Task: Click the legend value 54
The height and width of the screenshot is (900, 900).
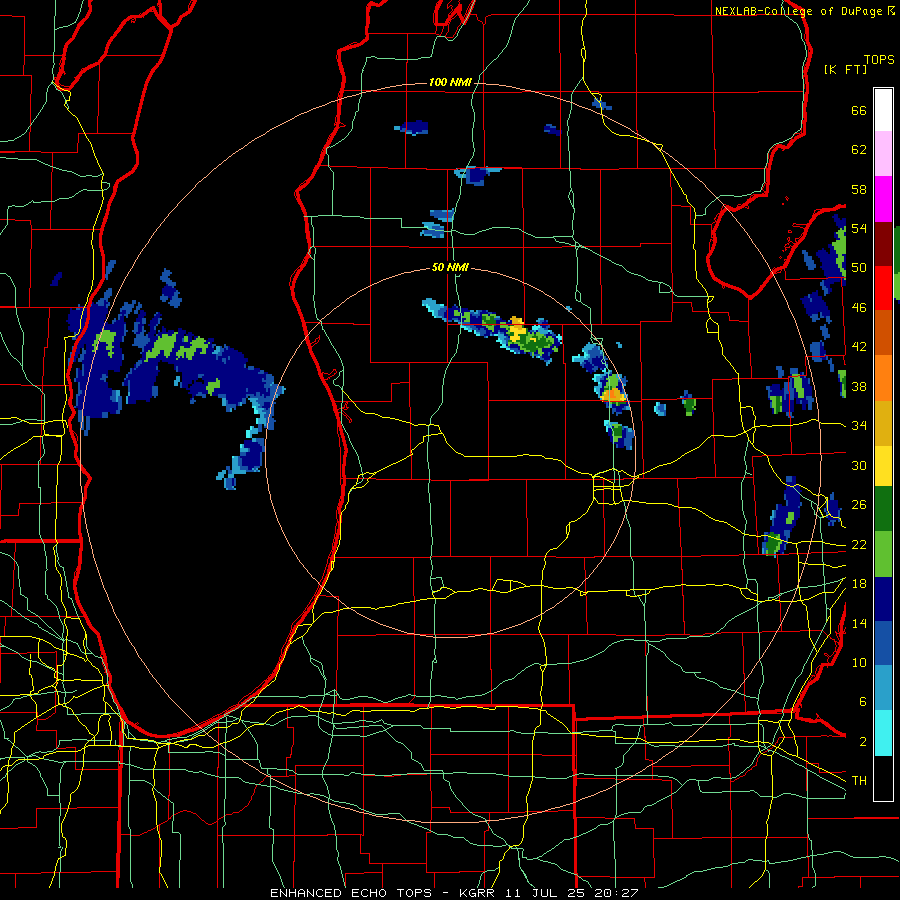Action: [859, 229]
